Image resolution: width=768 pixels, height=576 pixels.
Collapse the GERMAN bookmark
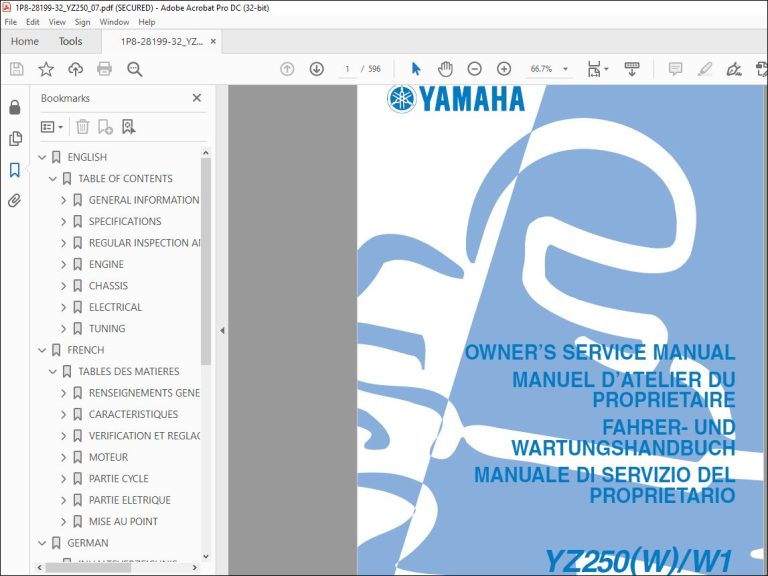[x=42, y=543]
